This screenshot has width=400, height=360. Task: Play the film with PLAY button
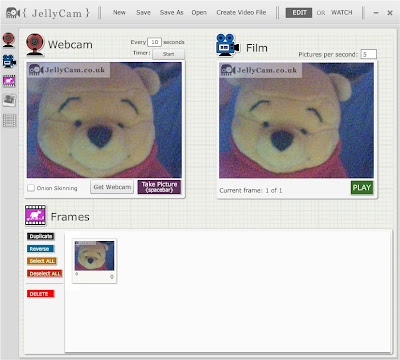click(x=362, y=188)
